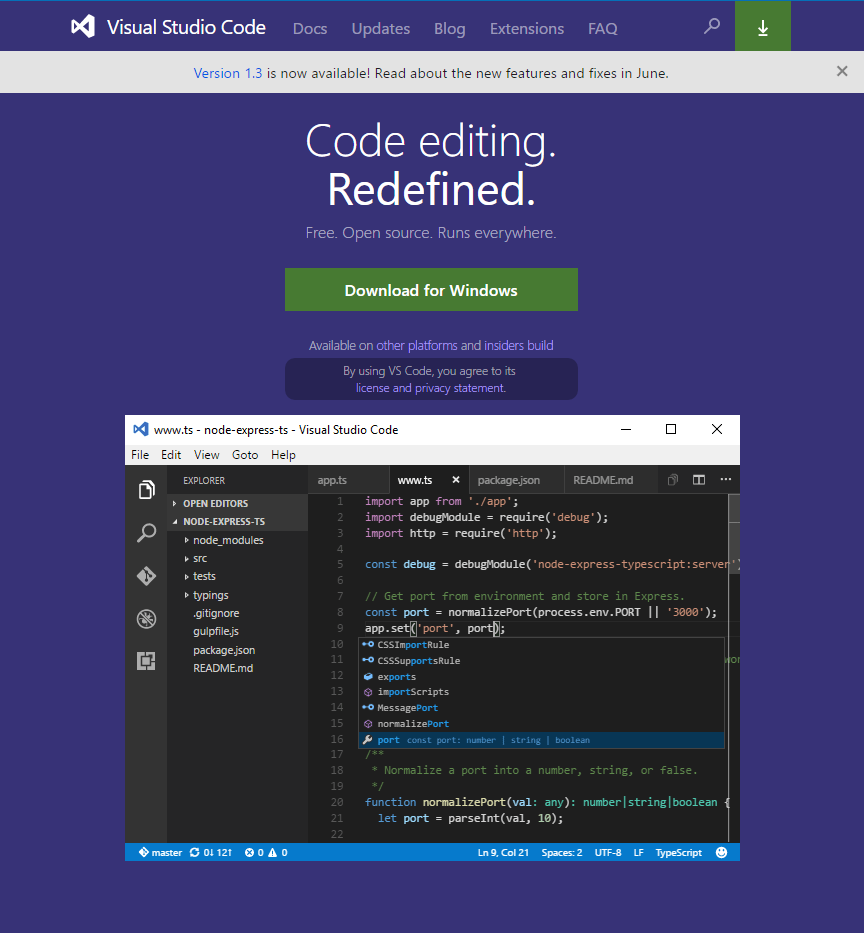Viewport: 864px width, 933px height.
Task: Click the privacy statement link
Action: (460, 388)
